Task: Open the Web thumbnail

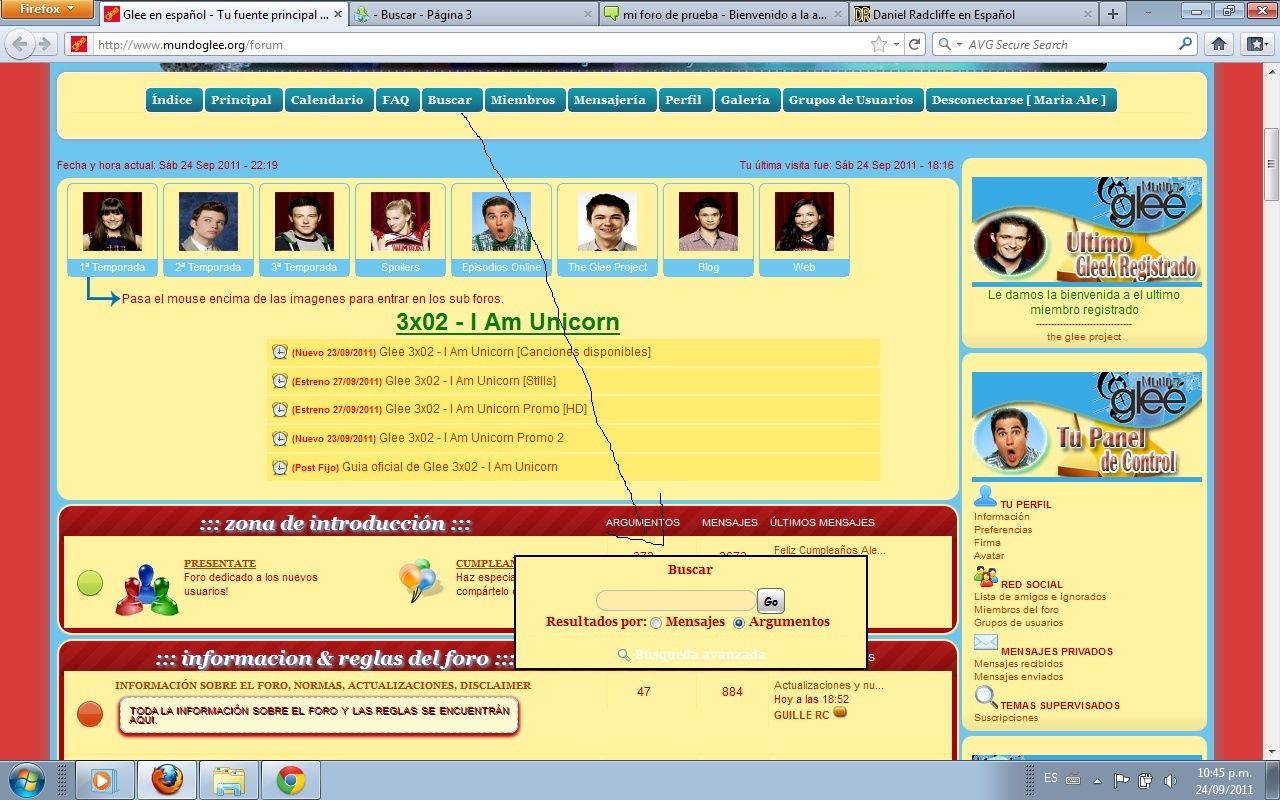Action: click(804, 229)
